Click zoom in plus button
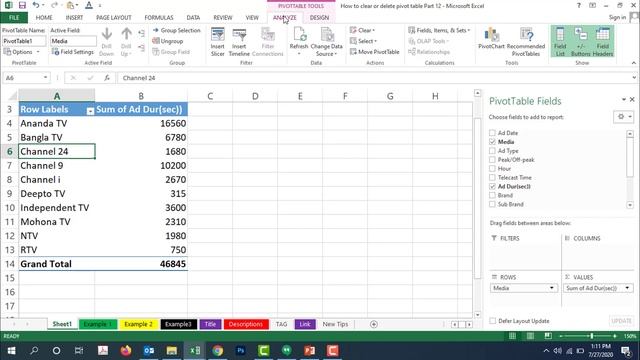The height and width of the screenshot is (360, 640). 615,336
